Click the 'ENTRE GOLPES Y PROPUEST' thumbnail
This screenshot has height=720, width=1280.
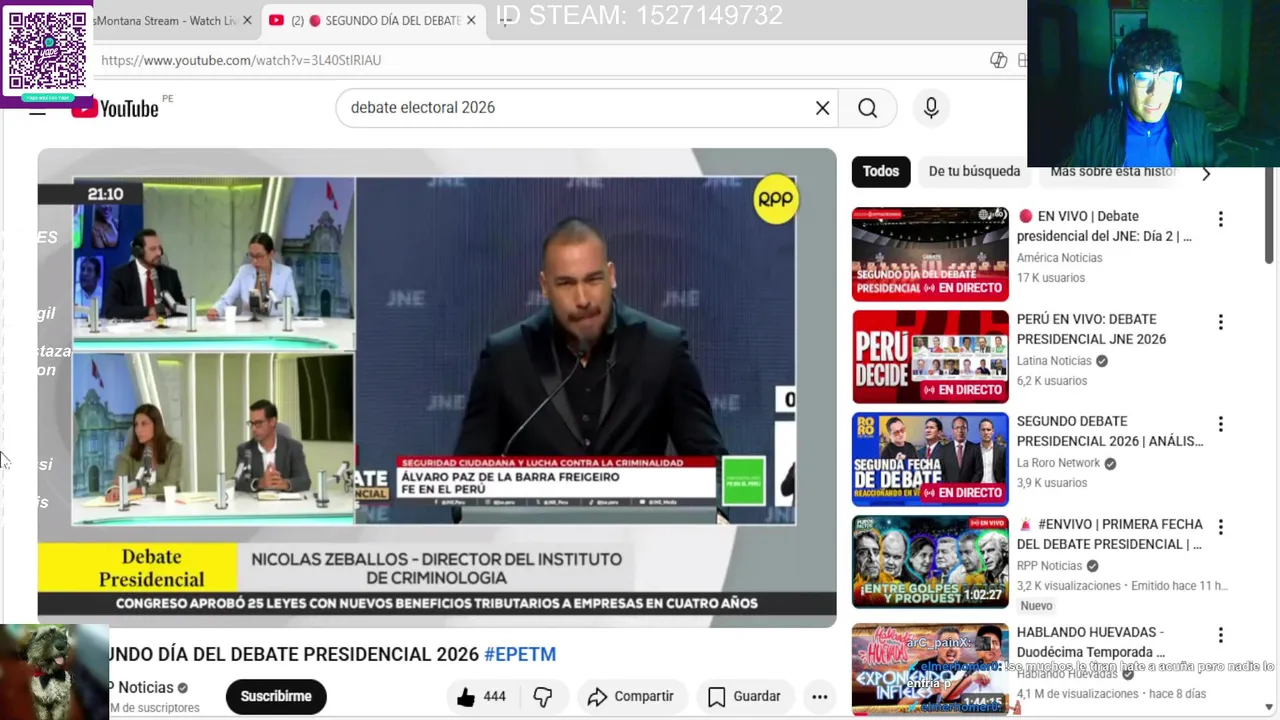[x=930, y=562]
